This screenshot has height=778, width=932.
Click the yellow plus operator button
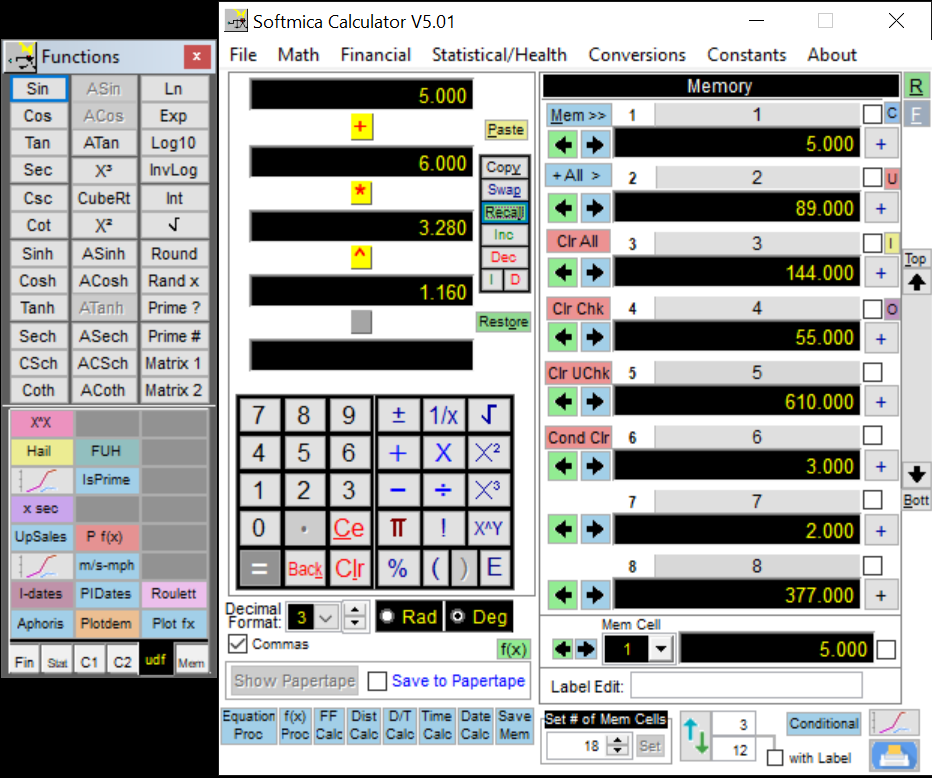point(361,127)
